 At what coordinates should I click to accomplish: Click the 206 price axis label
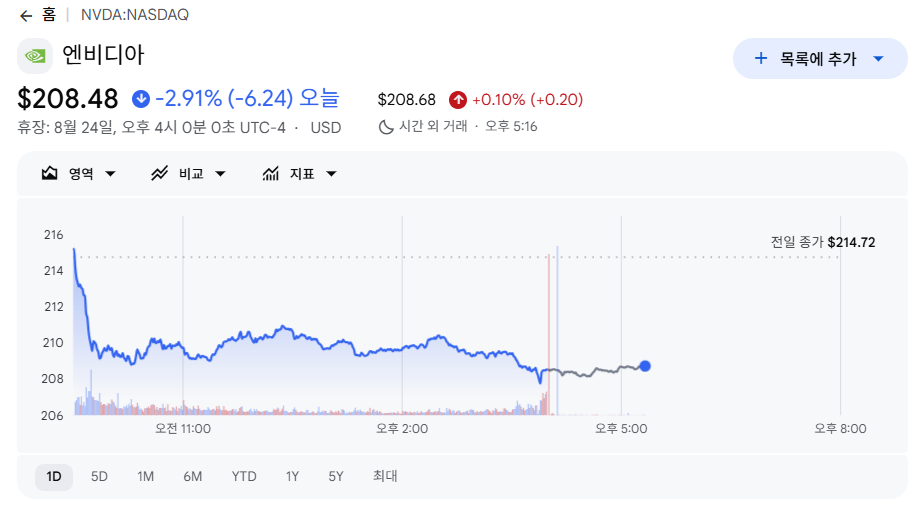(52, 415)
